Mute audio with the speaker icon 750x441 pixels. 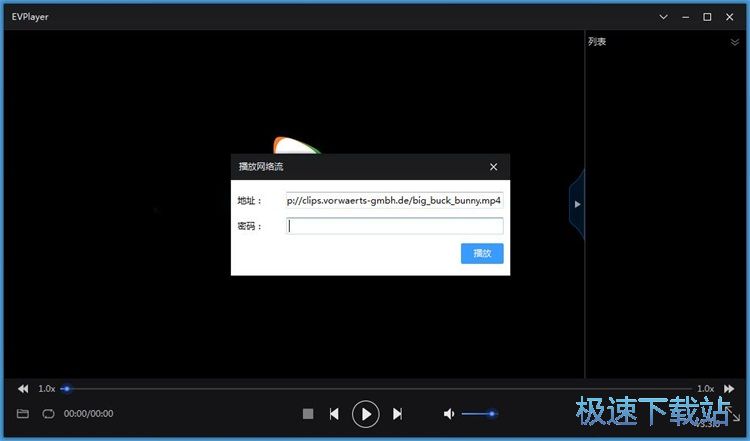click(449, 414)
